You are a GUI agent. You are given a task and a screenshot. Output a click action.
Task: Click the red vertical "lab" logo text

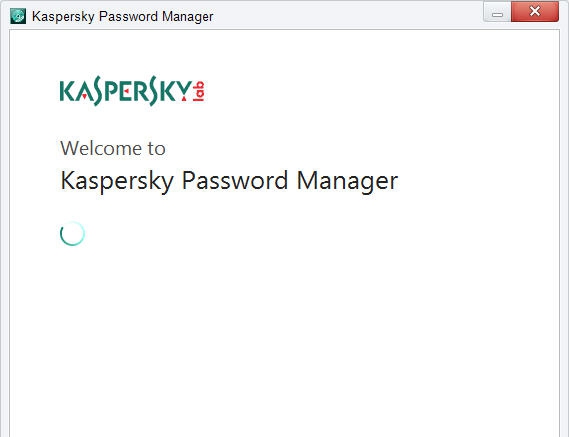click(198, 91)
